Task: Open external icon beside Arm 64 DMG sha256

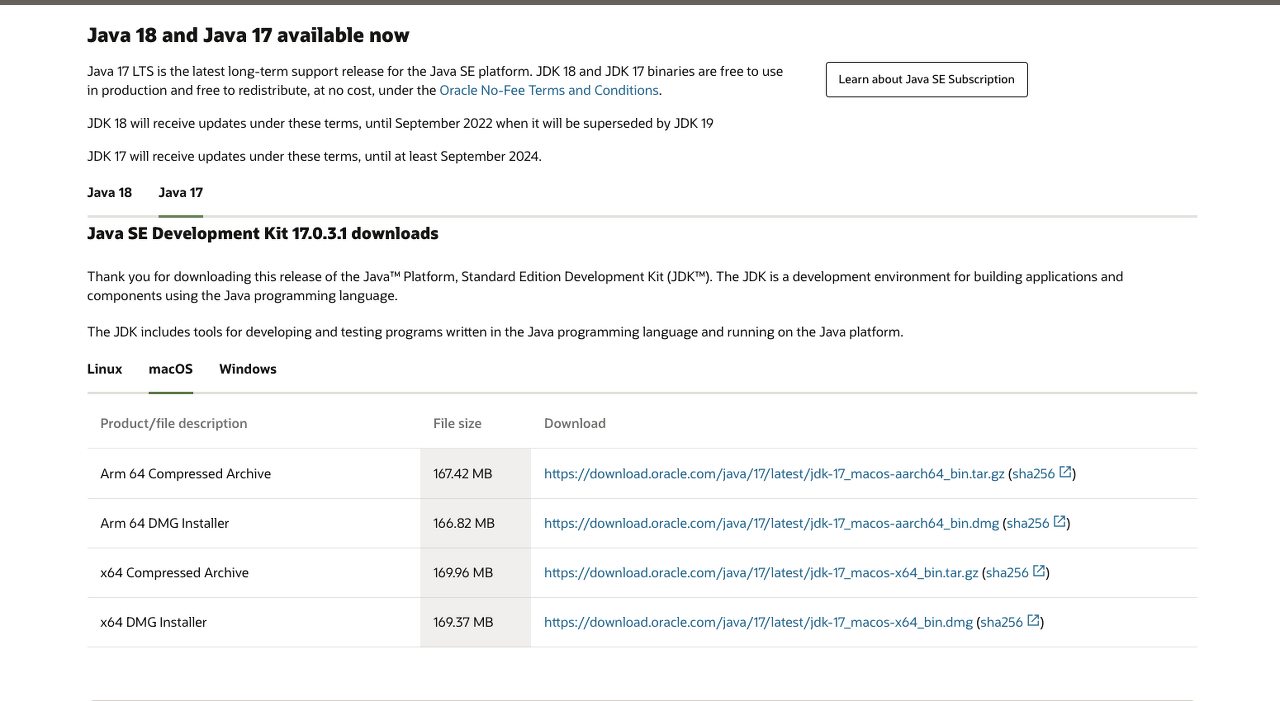Action: pos(1060,522)
